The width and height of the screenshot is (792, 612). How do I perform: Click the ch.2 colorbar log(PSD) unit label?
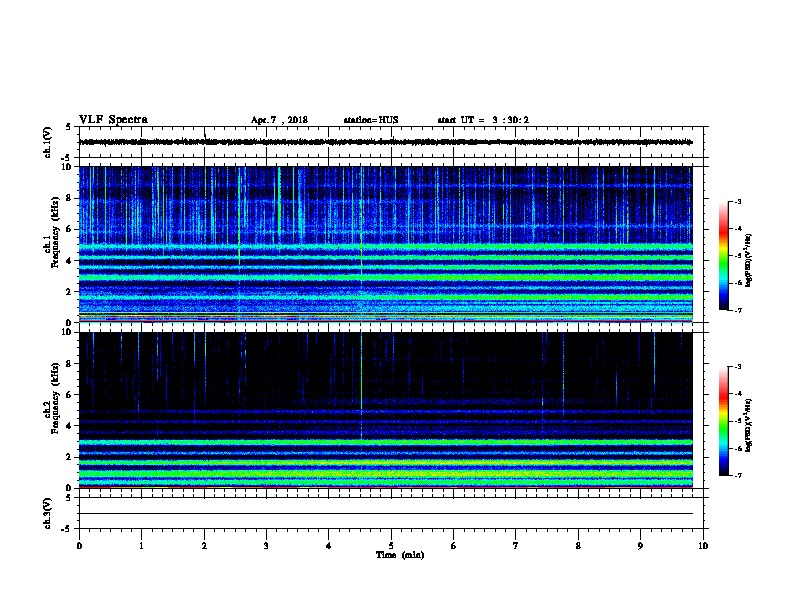(748, 425)
